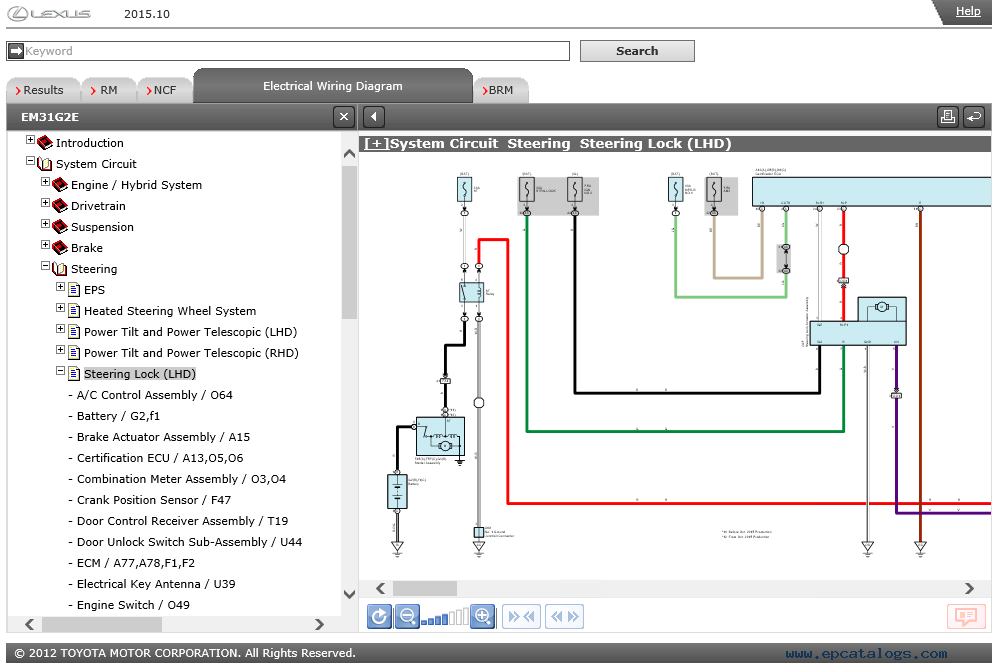Select Door Control Receiver Assembly / T19
The image size is (998, 670).
(x=183, y=520)
